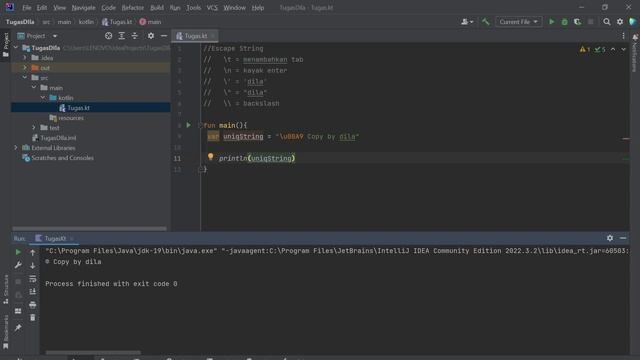Run the current file with green play button
Image resolution: width=640 pixels, height=360 pixels.
551,22
